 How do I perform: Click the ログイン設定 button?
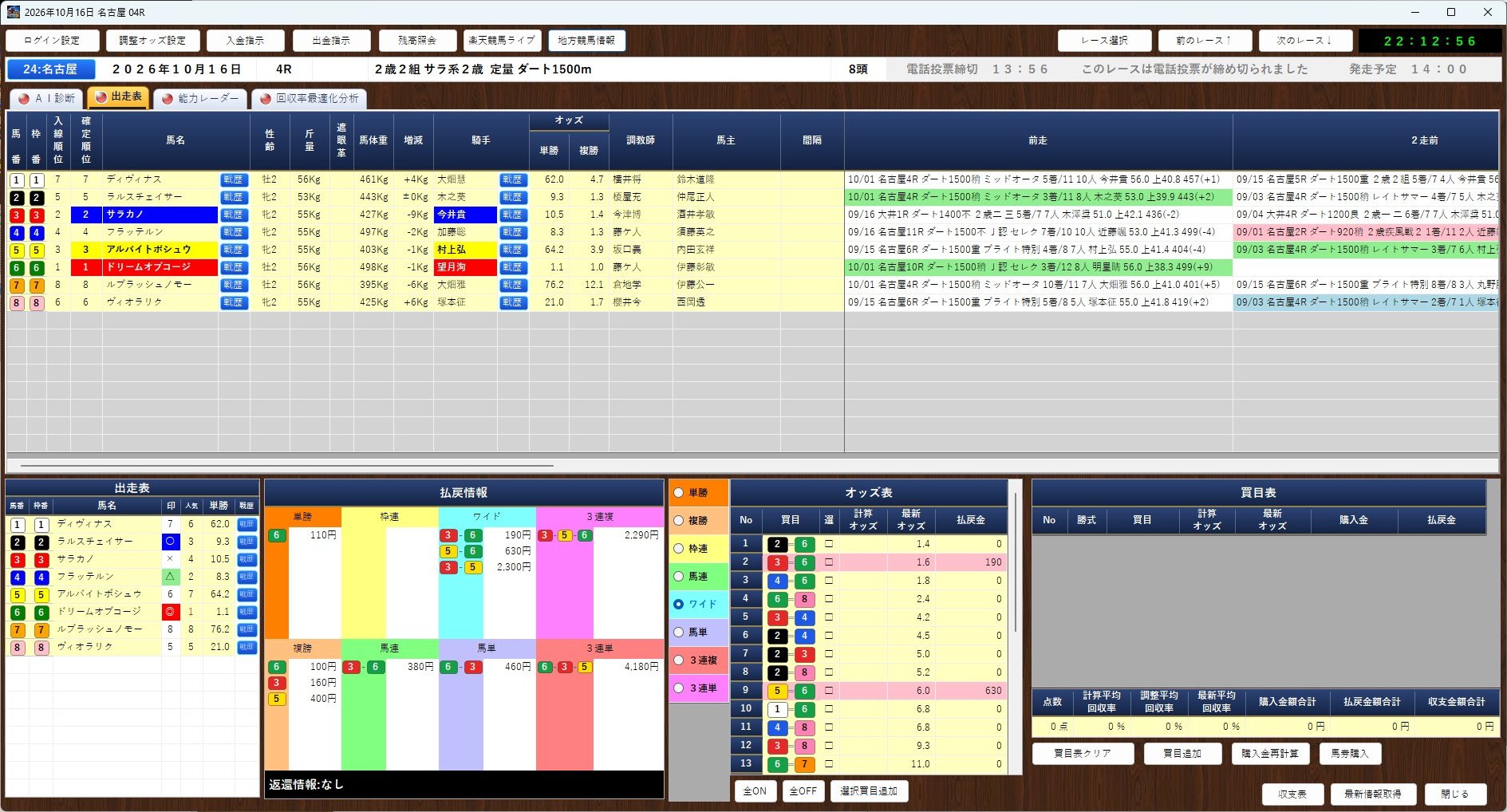52,41
